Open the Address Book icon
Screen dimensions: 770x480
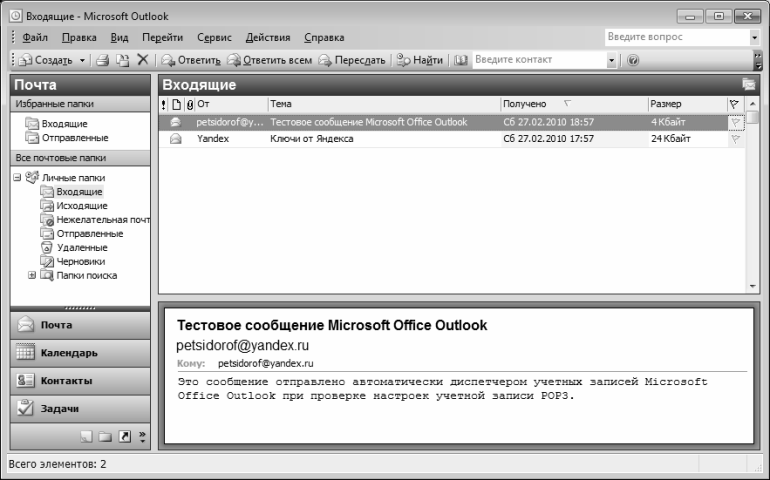461,60
